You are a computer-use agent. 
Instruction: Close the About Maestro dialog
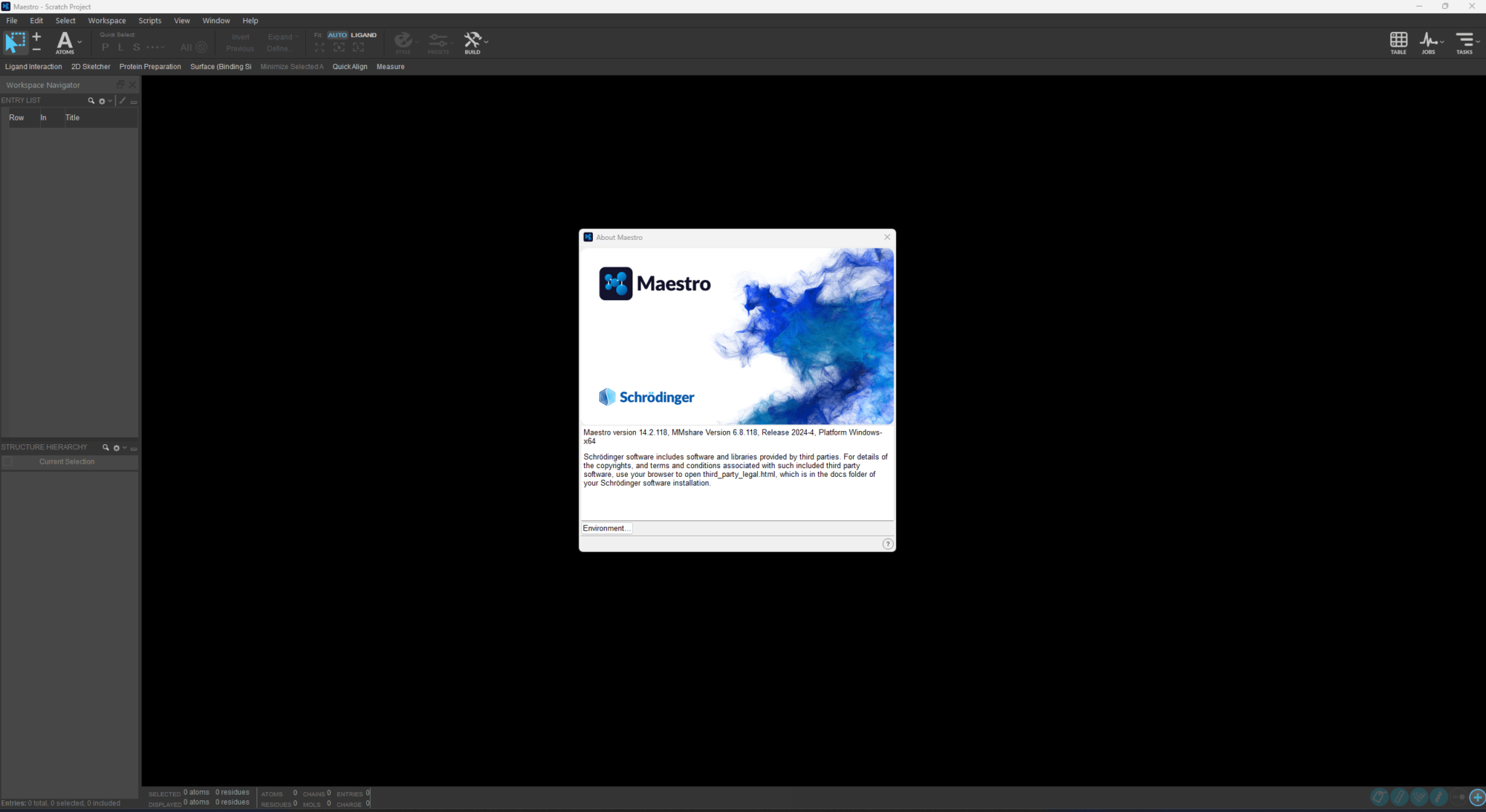point(886,237)
